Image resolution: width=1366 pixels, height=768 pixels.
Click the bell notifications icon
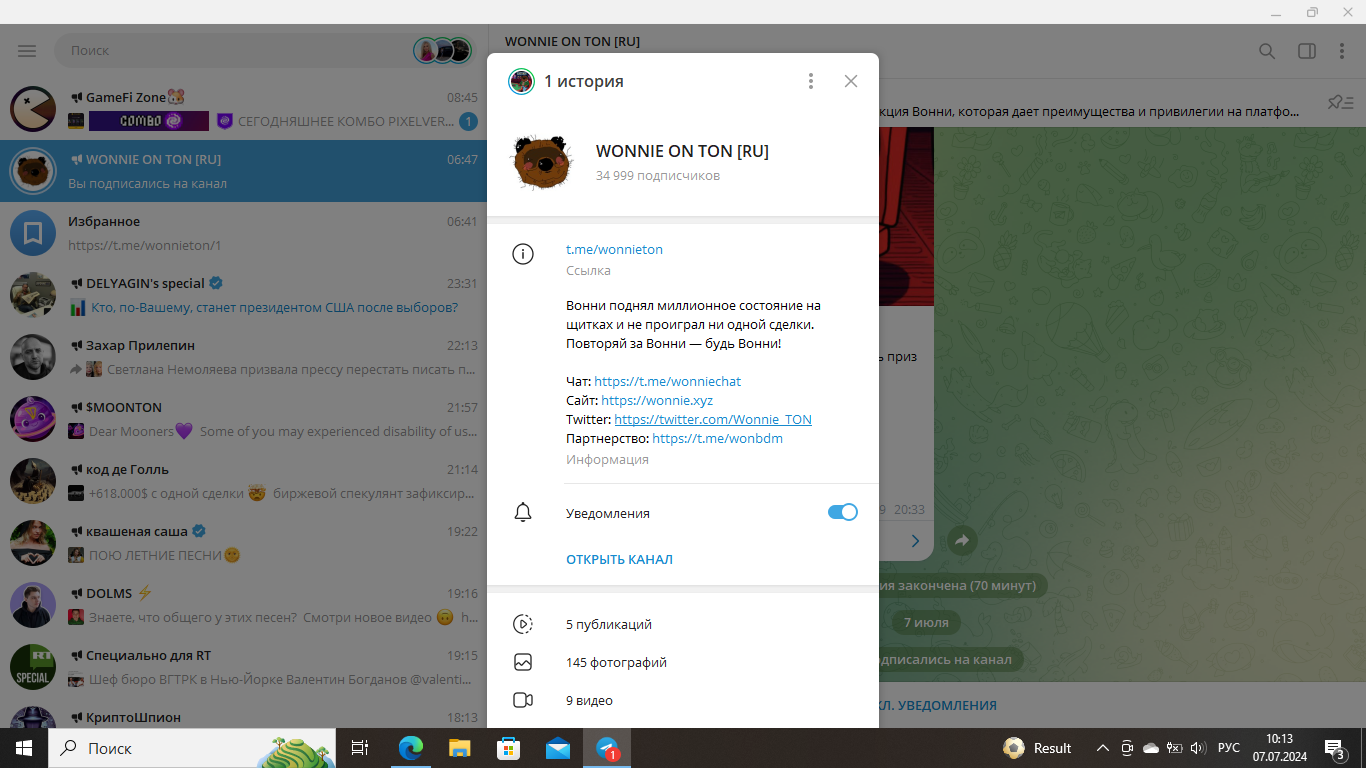point(523,512)
